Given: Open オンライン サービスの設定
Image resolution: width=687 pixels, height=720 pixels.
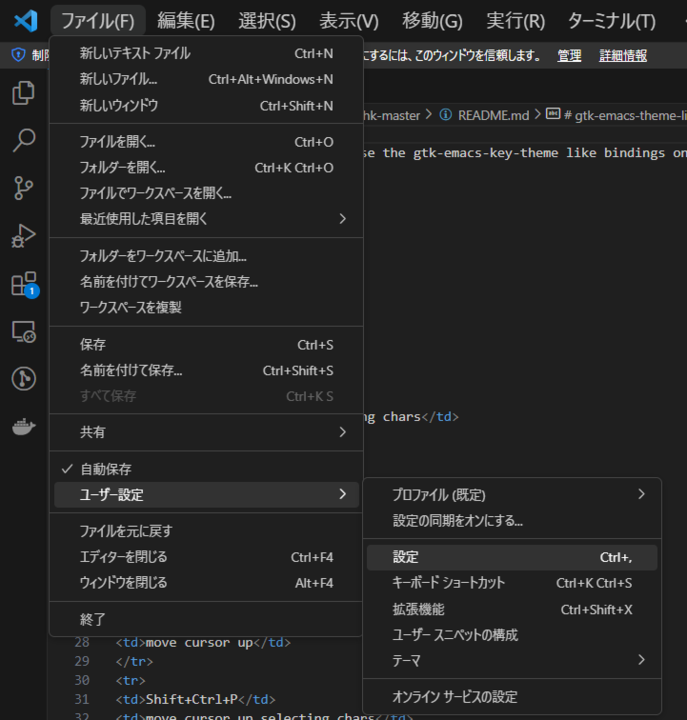Looking at the screenshot, I should coord(512,697).
